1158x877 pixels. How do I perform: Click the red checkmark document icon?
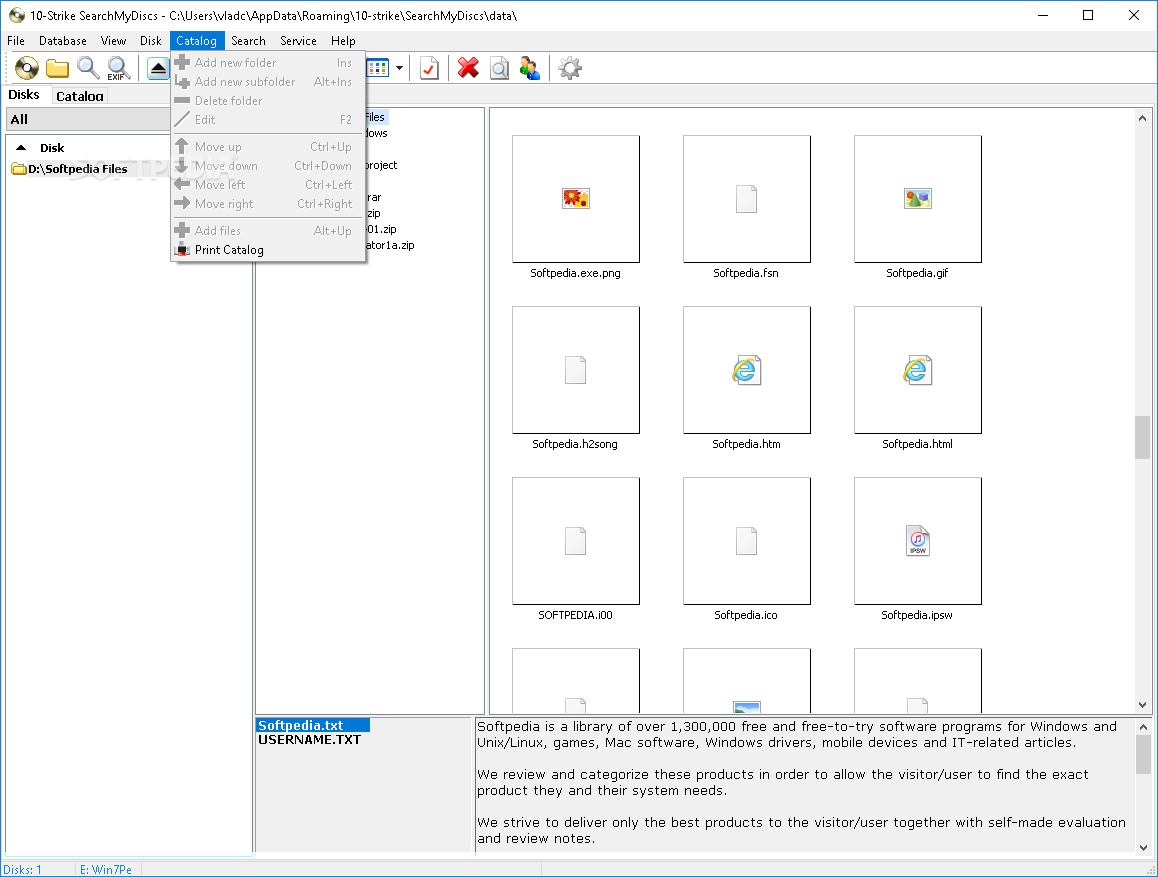[x=429, y=69]
